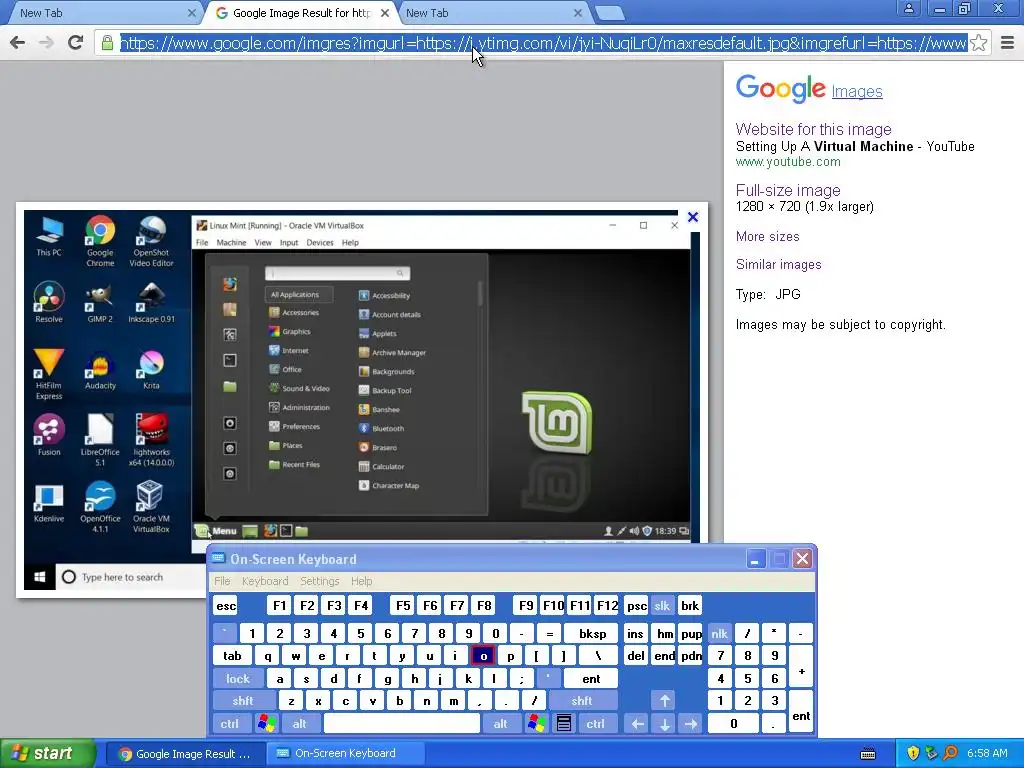Click the tab key on the keyboard
The width and height of the screenshot is (1024, 768).
(x=232, y=656)
